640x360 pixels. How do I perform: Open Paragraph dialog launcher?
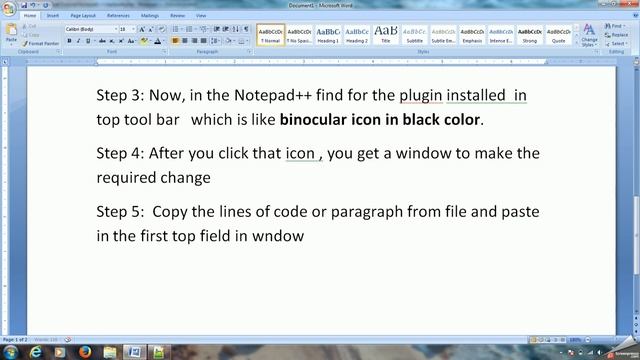(249, 52)
